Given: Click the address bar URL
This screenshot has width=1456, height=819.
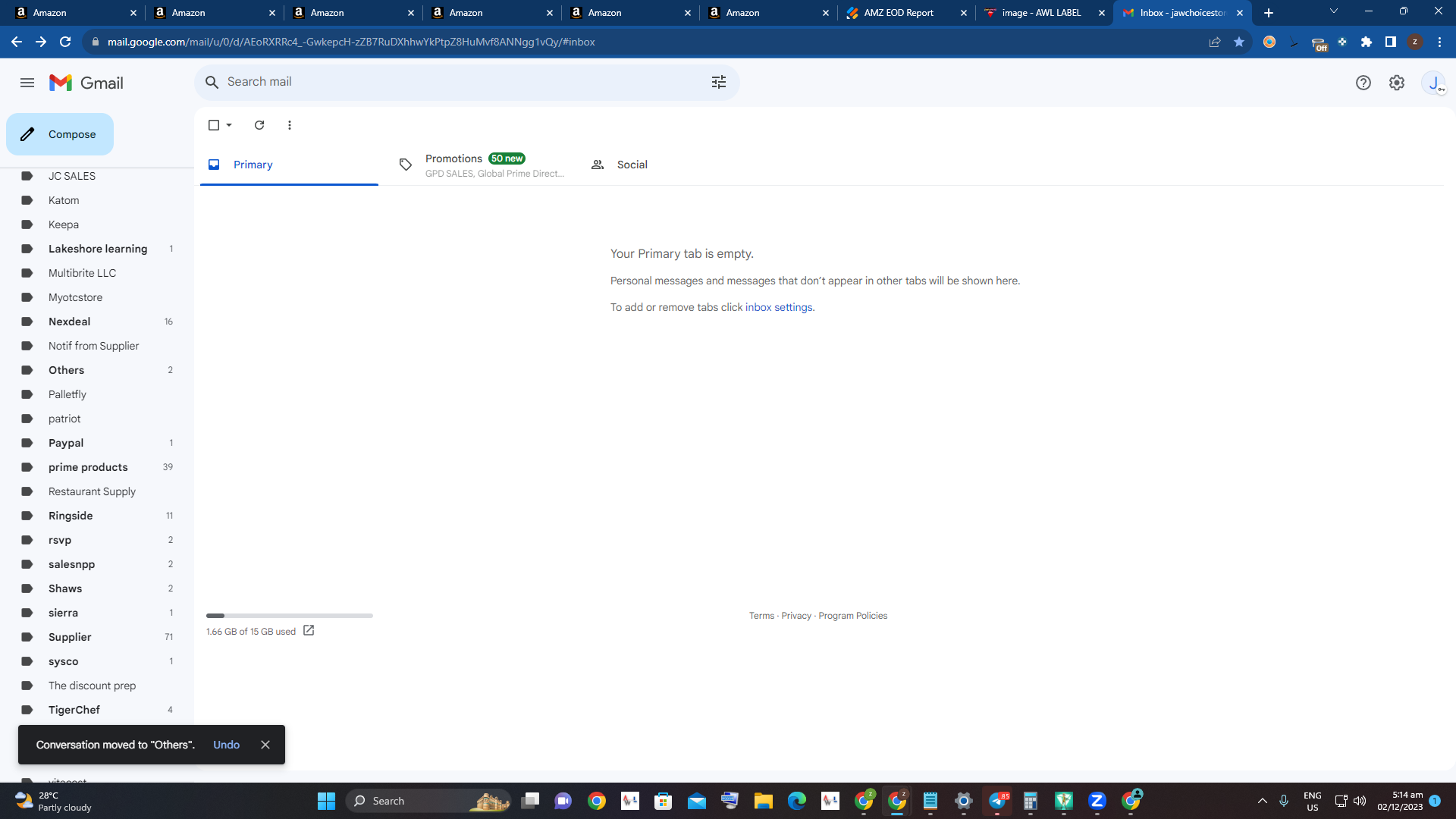Looking at the screenshot, I should (351, 42).
